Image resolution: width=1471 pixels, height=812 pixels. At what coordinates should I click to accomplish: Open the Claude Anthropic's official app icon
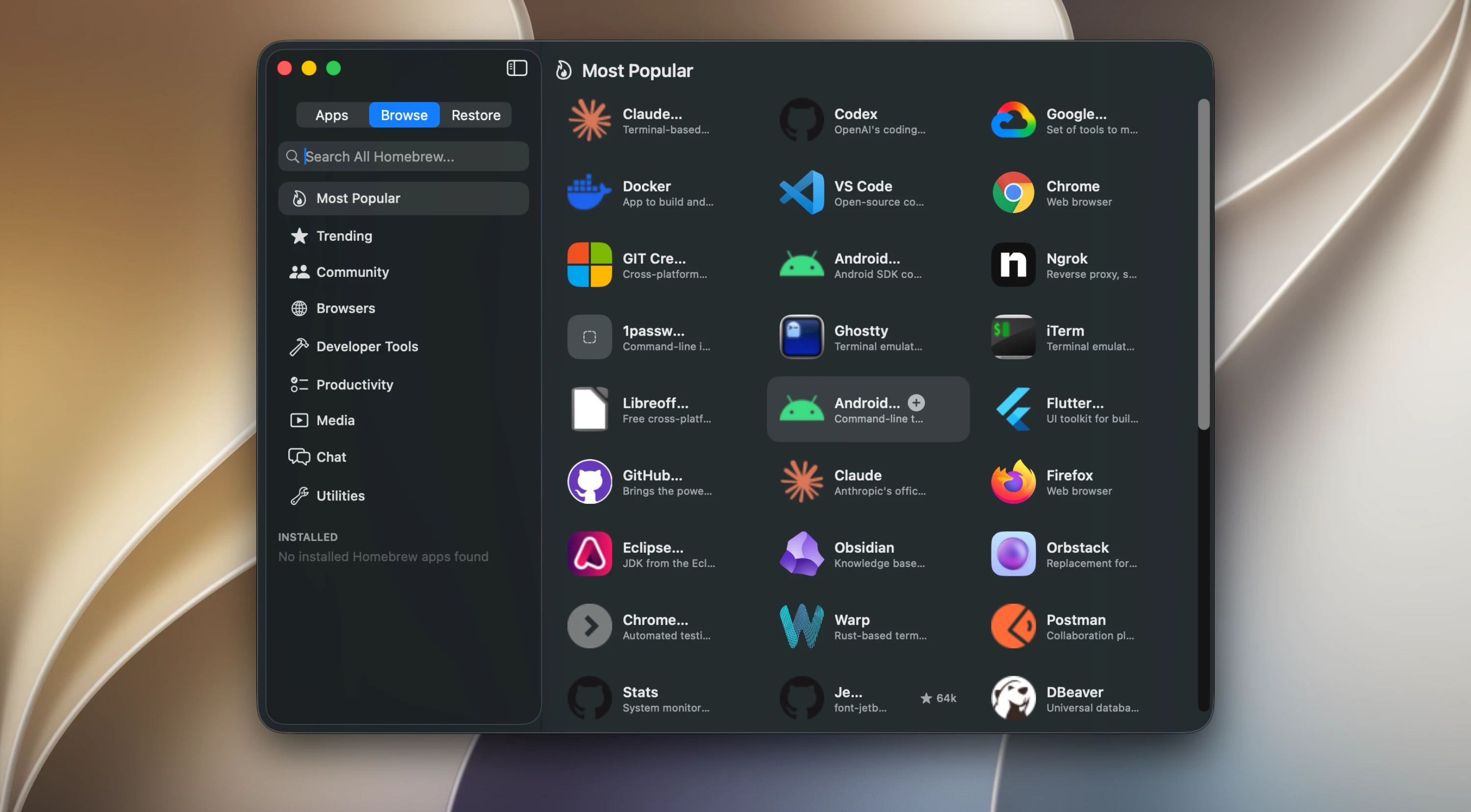point(801,482)
